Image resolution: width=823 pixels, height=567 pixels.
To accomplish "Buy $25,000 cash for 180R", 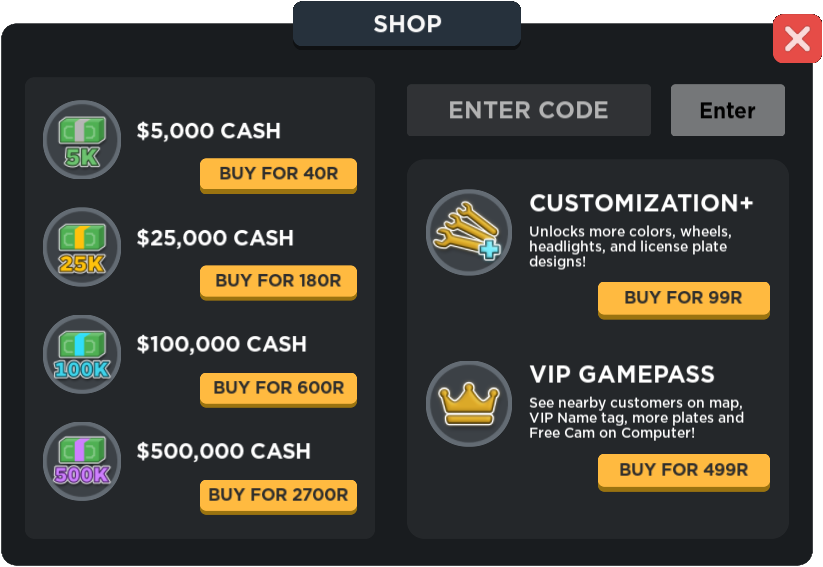I will (278, 281).
